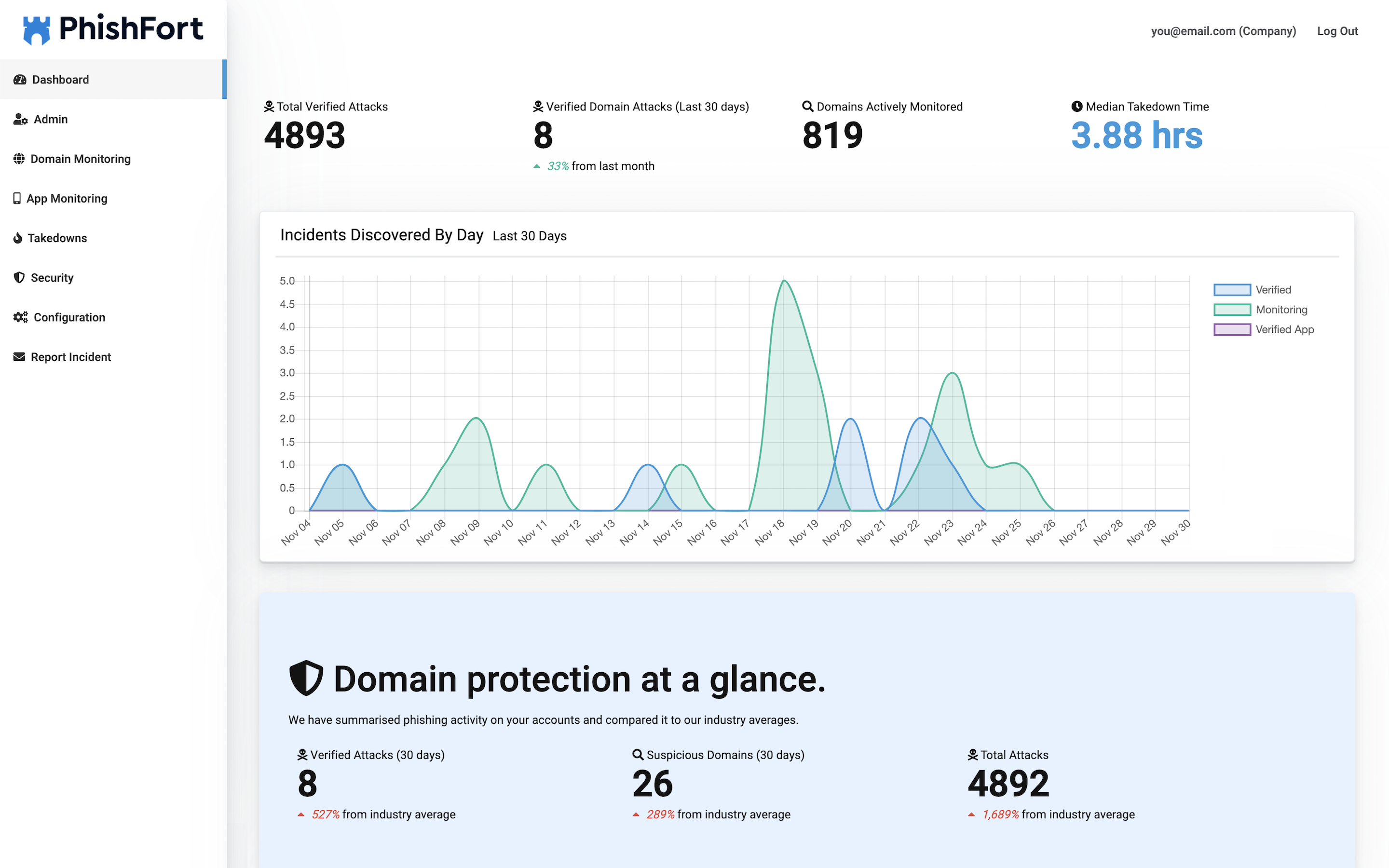Click the Admin user-gear icon
Viewport: 1389px width, 868px height.
click(x=21, y=120)
